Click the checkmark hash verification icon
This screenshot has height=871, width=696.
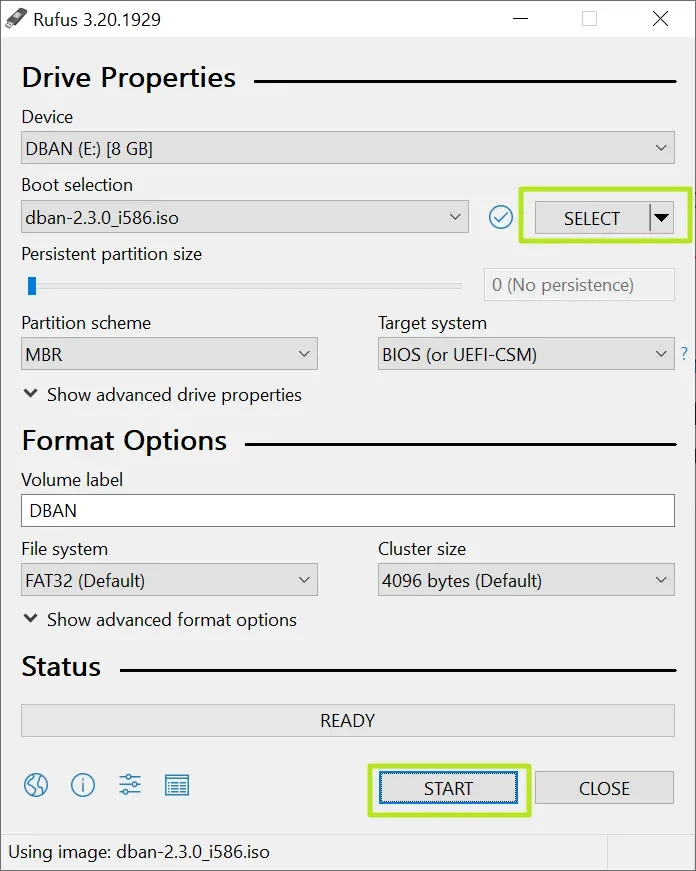coord(501,217)
